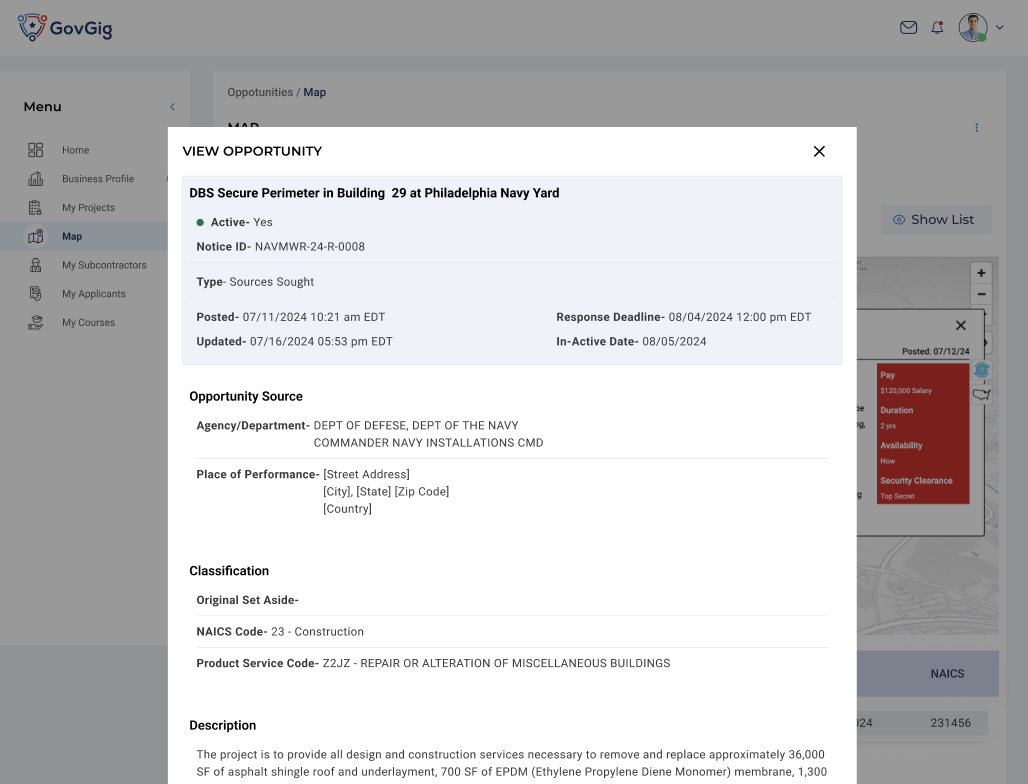
Task: Open the My Courses icon
Action: point(36,323)
